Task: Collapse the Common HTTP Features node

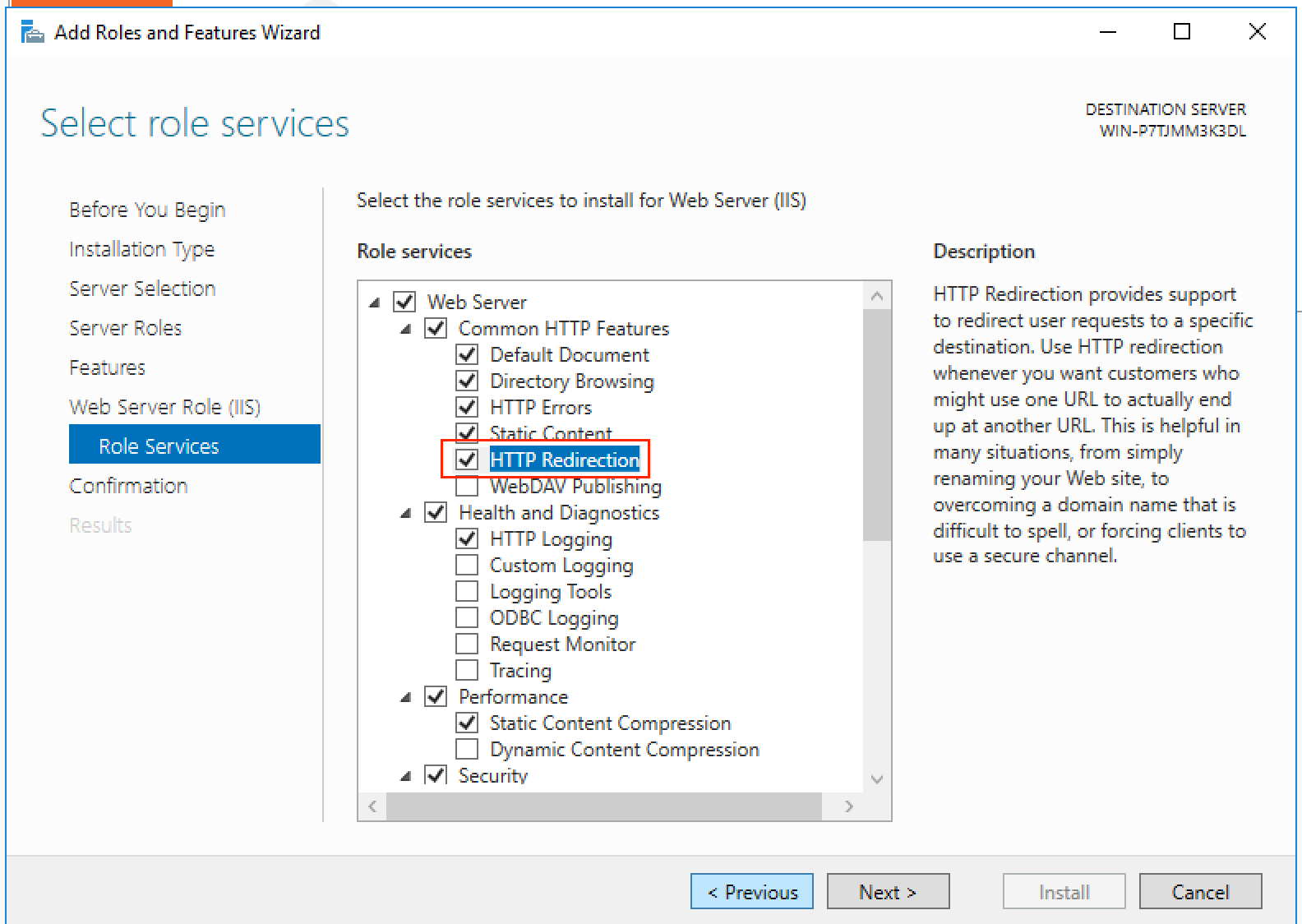Action: pos(405,330)
